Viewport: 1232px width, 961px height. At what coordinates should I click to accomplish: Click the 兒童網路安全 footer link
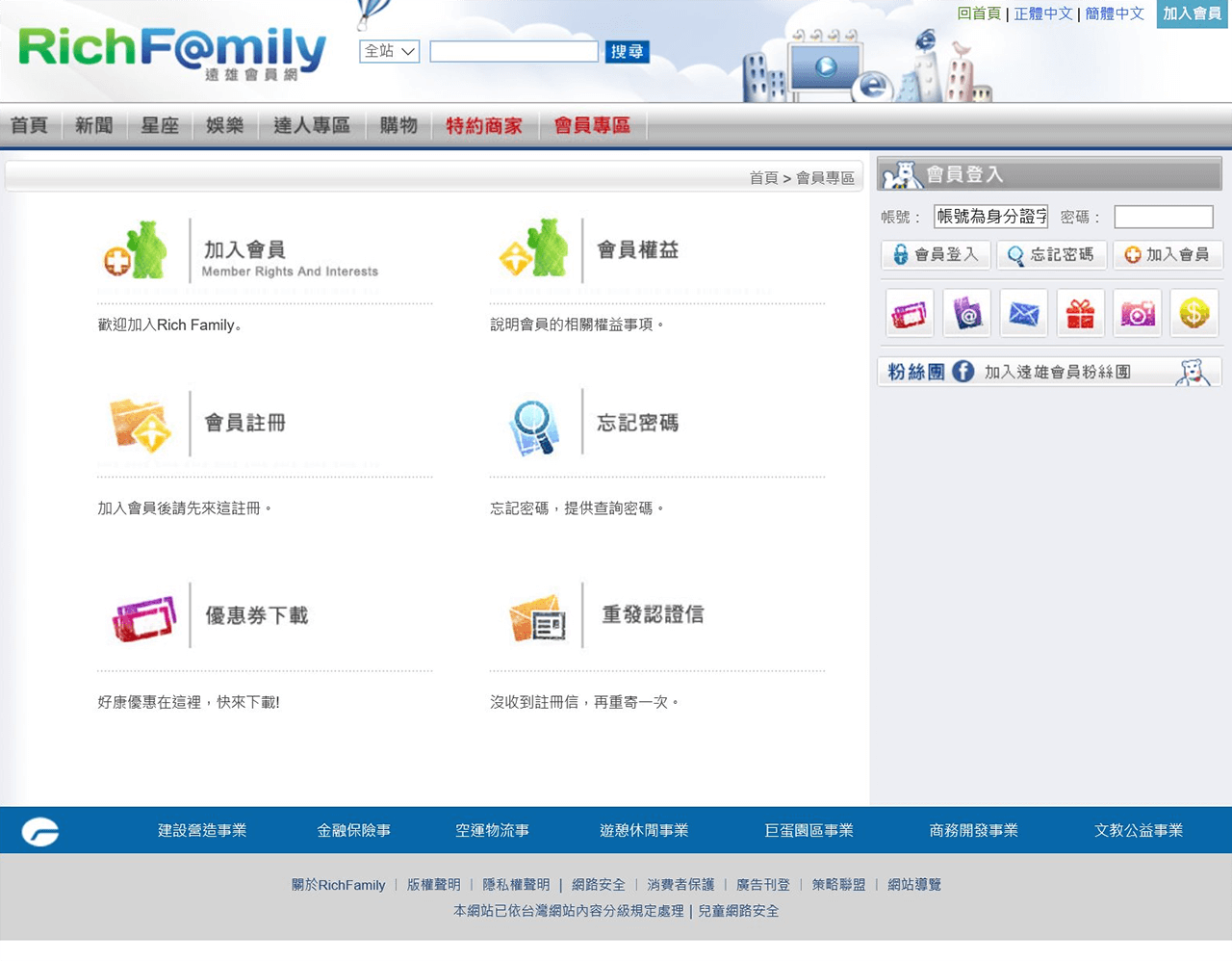(x=738, y=911)
